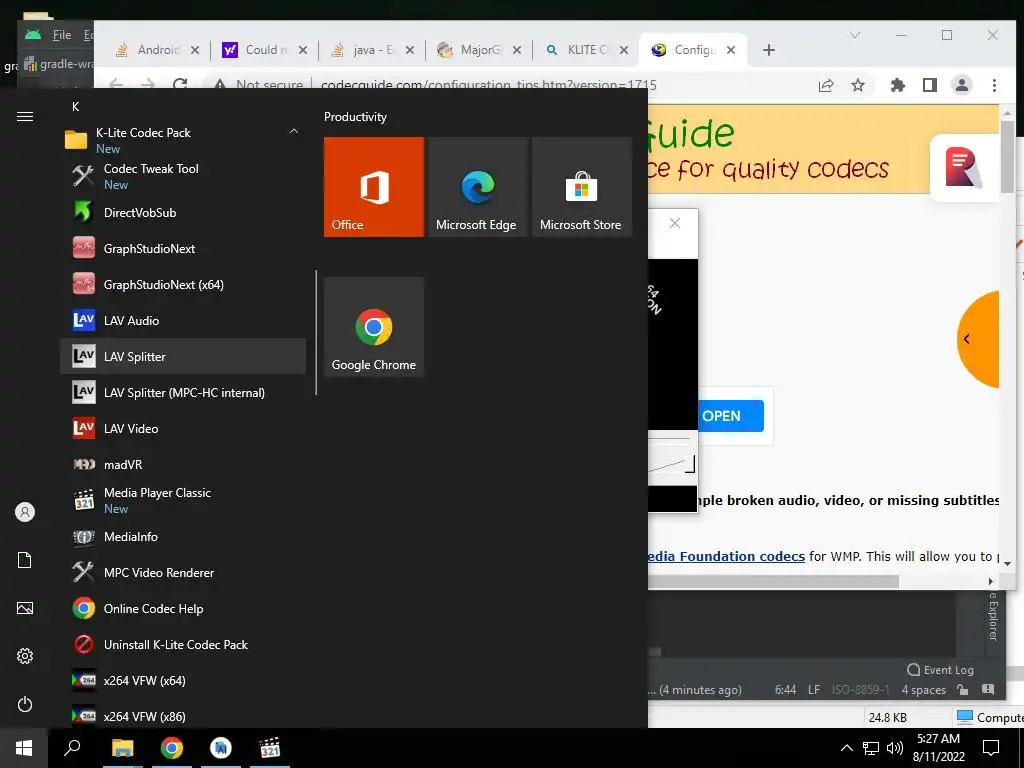Screen dimensions: 1024x768
Task: Open Settings gear in Start sidebar
Action: click(x=25, y=656)
